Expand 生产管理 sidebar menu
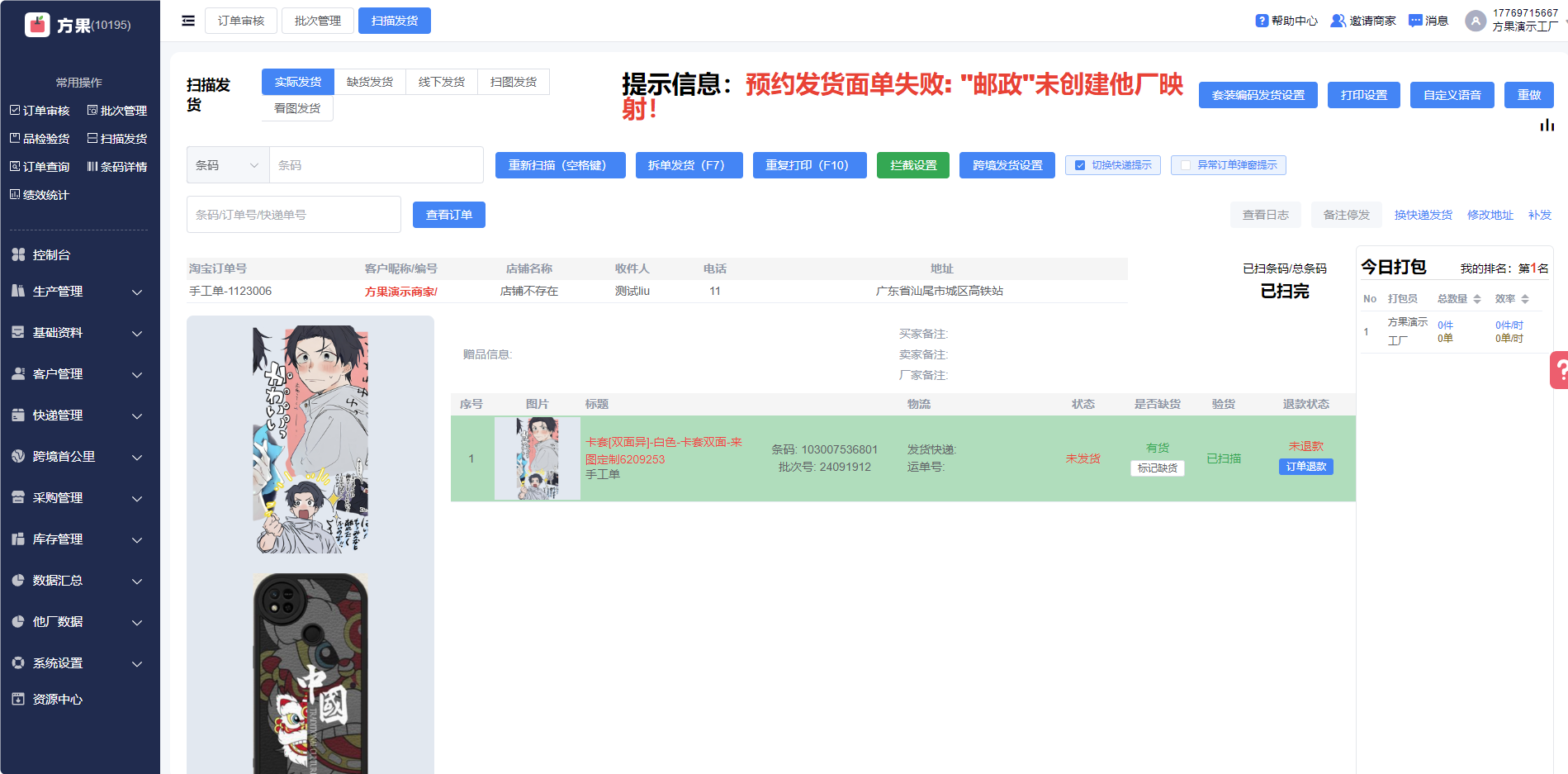Screen dimensions: 1568x774 pyautogui.click(x=79, y=292)
